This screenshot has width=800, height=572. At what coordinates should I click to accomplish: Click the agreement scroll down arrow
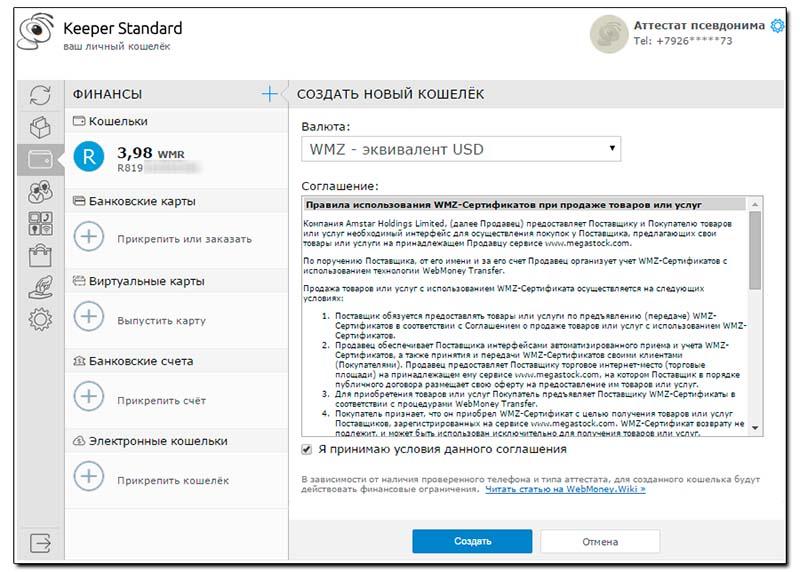point(755,428)
